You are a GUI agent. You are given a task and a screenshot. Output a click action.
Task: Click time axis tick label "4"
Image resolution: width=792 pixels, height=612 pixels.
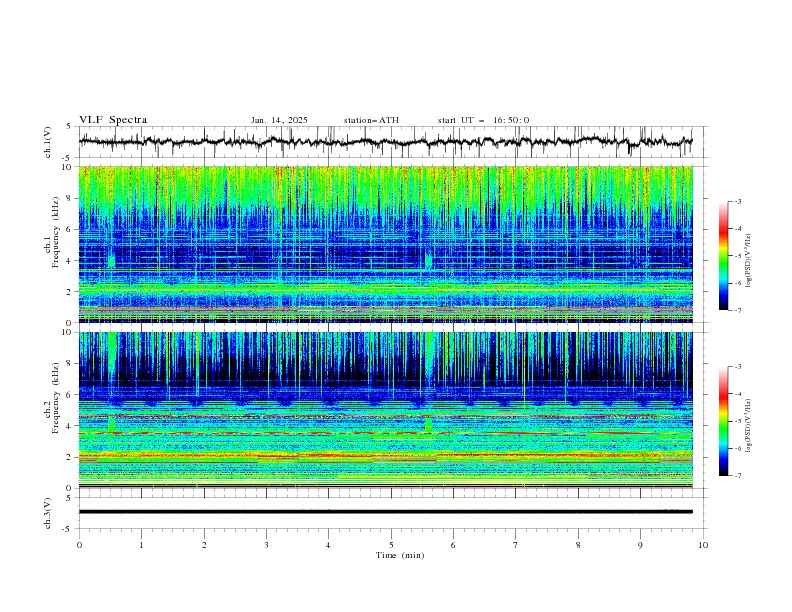tap(329, 545)
